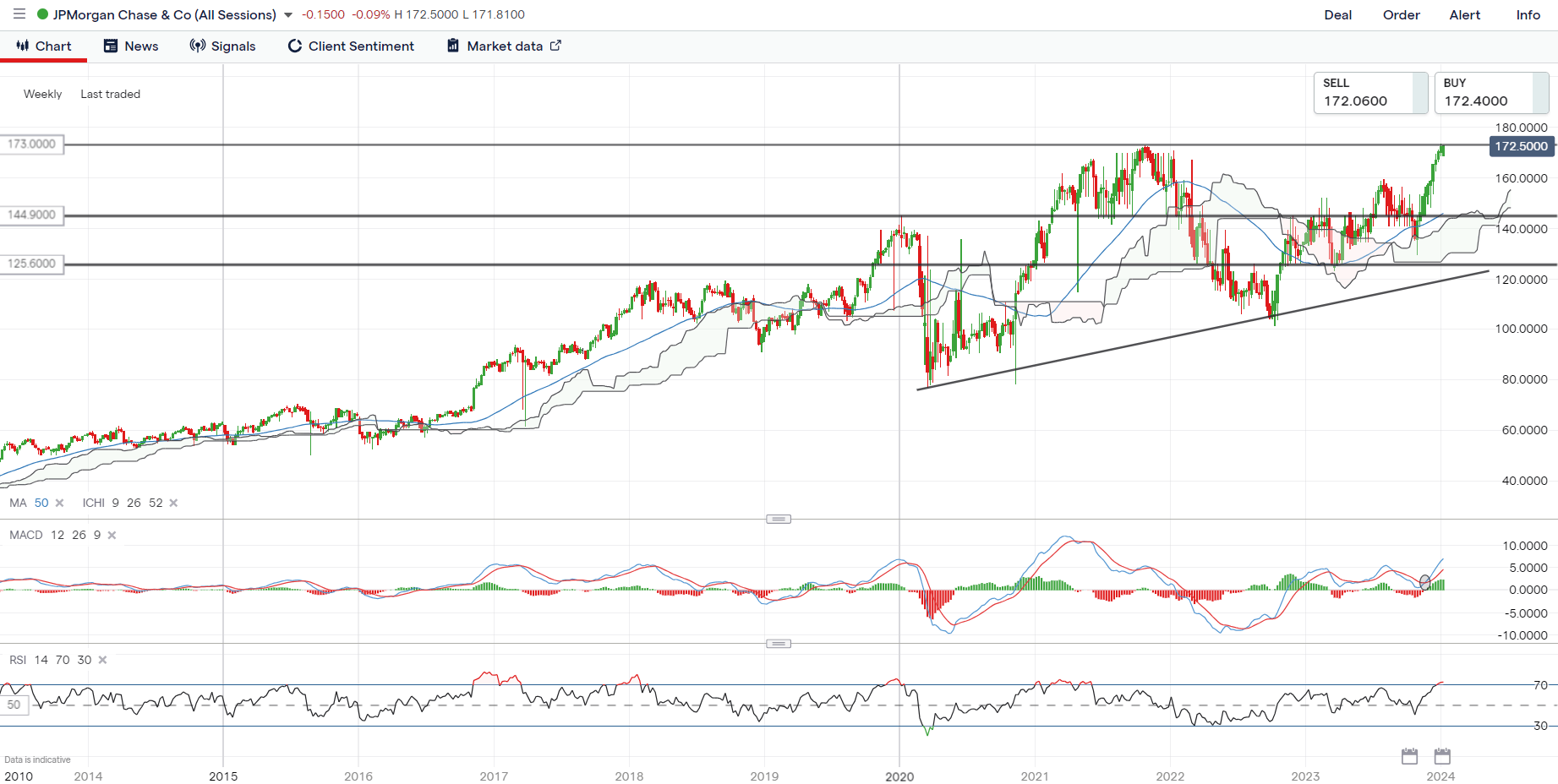The height and width of the screenshot is (784, 1558).
Task: Grab the handle between chart and MACD panel
Action: tap(779, 519)
